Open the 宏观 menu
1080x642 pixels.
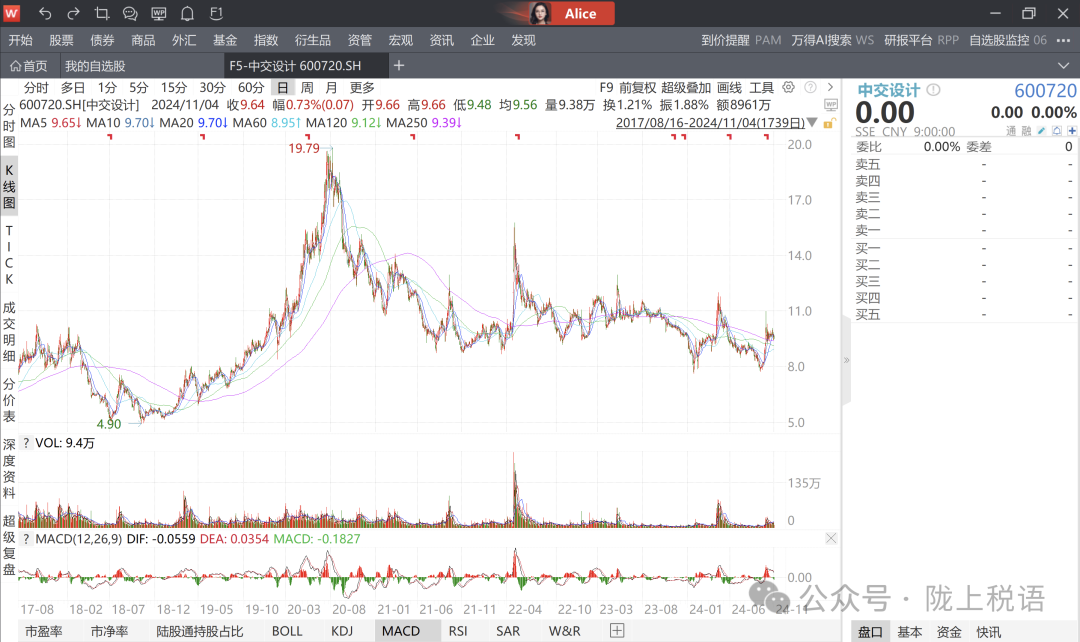click(x=401, y=40)
